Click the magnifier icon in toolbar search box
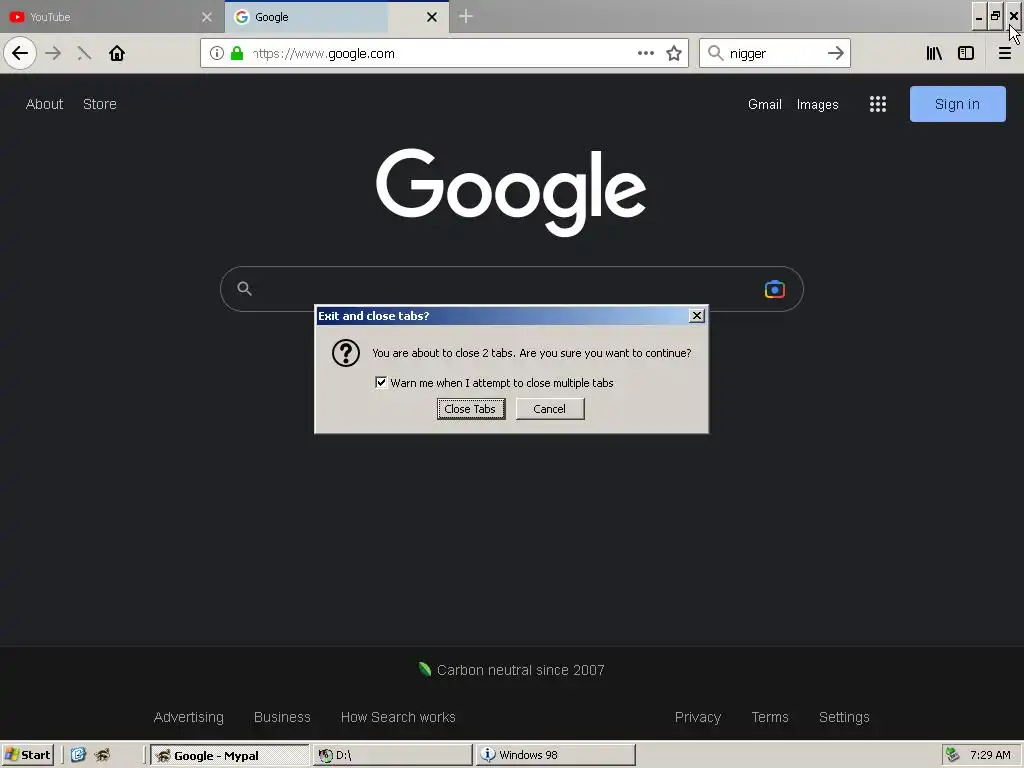This screenshot has height=768, width=1024. (716, 53)
